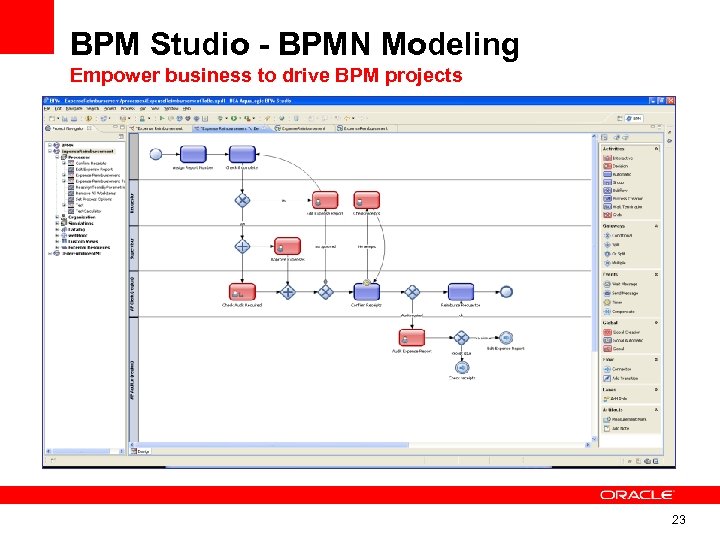Open the Edit menu

(58, 109)
